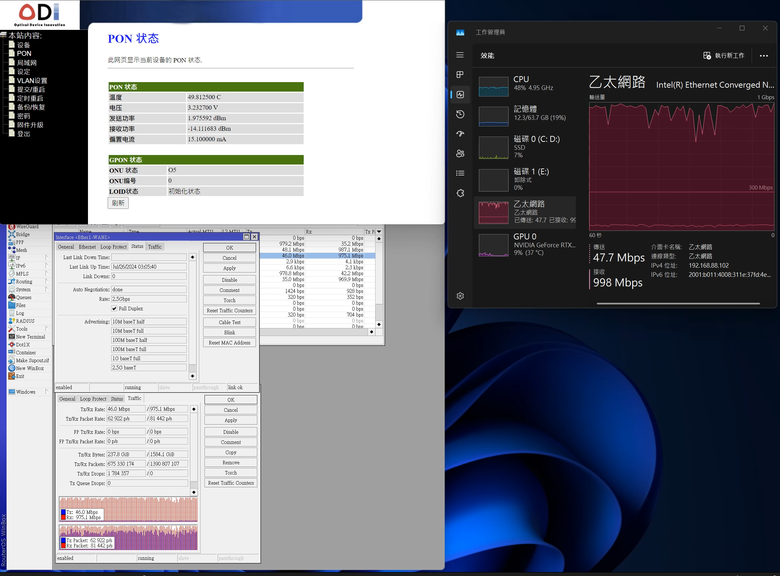
Task: Select 記憶體 memory in performance list
Action: tap(526, 115)
